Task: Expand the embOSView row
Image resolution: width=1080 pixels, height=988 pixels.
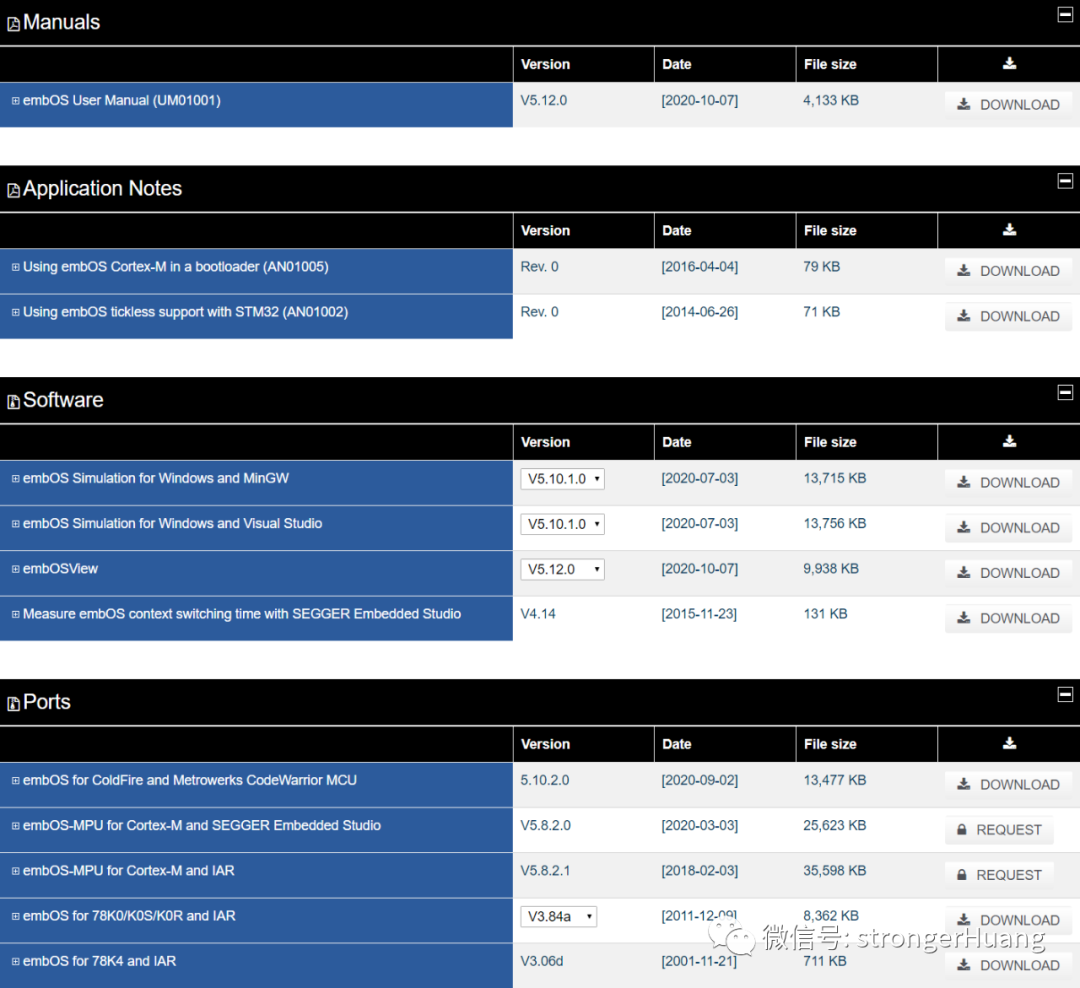Action: [15, 570]
